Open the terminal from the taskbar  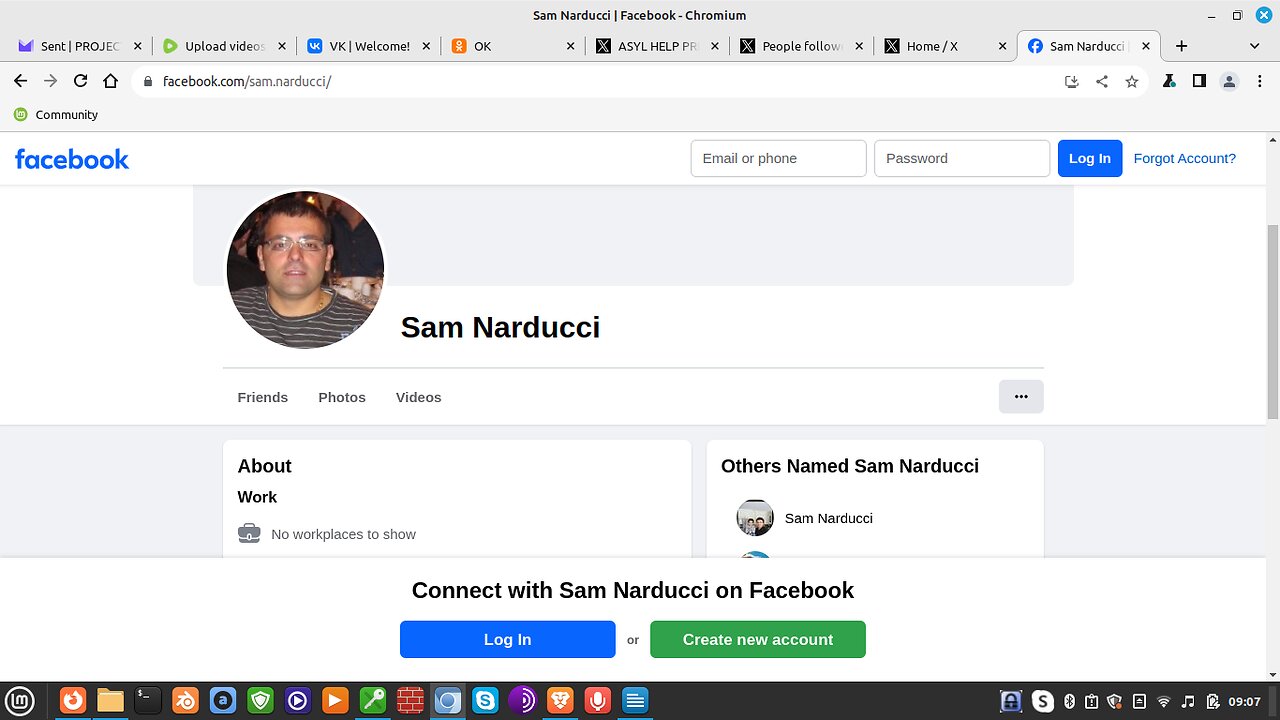tap(148, 701)
